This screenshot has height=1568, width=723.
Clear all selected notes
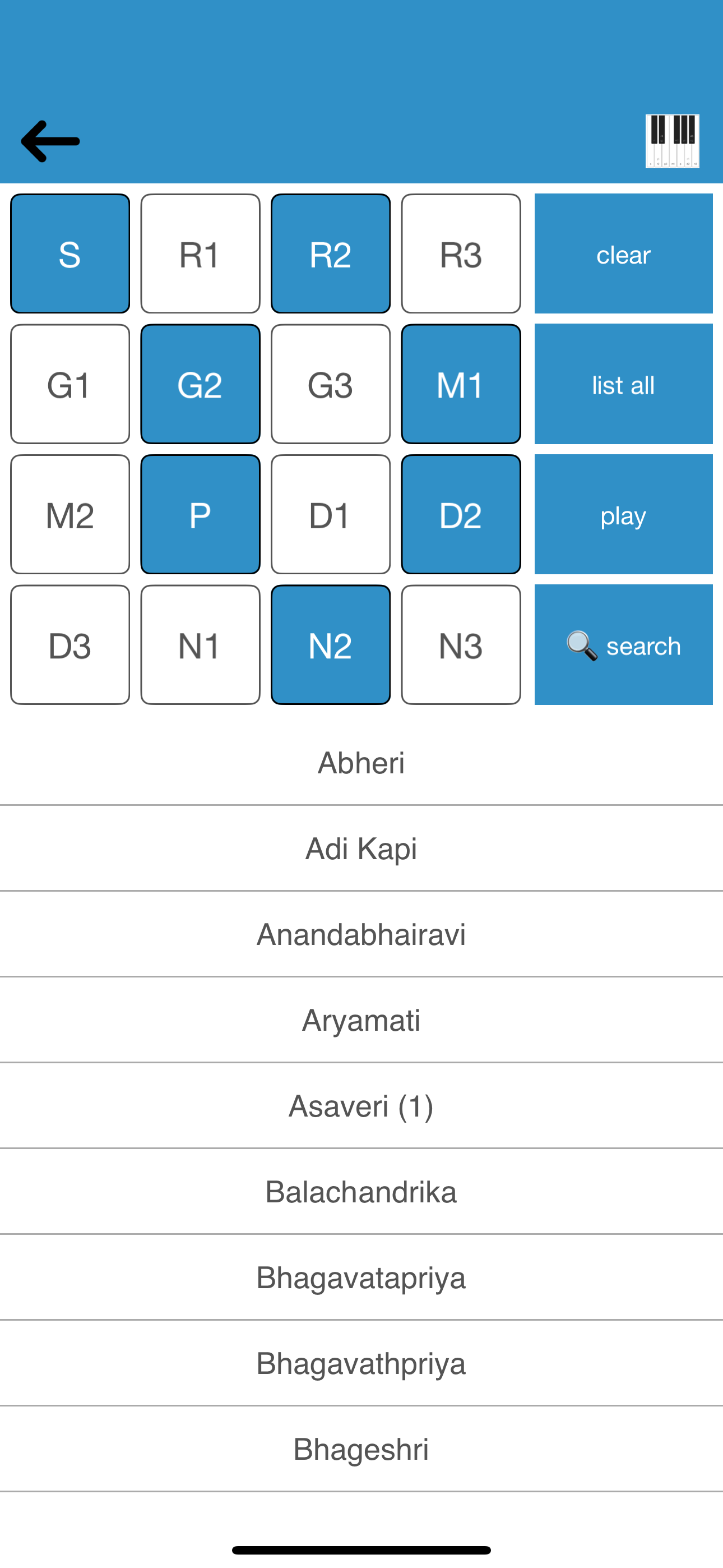click(x=623, y=254)
